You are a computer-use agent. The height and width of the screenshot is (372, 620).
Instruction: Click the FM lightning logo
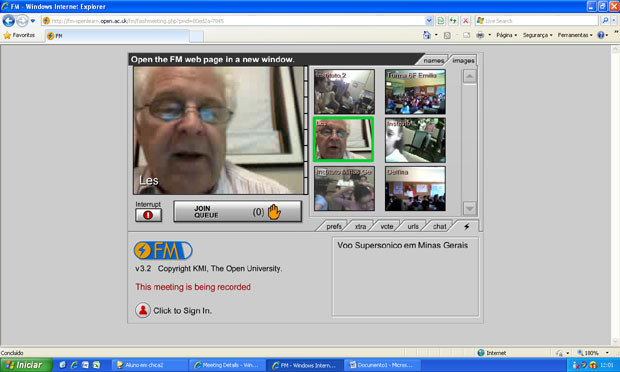tap(163, 251)
